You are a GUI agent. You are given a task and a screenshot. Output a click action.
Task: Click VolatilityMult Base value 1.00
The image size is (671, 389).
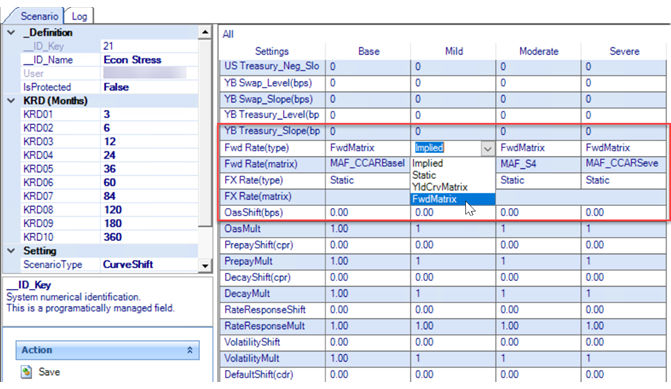tap(339, 359)
